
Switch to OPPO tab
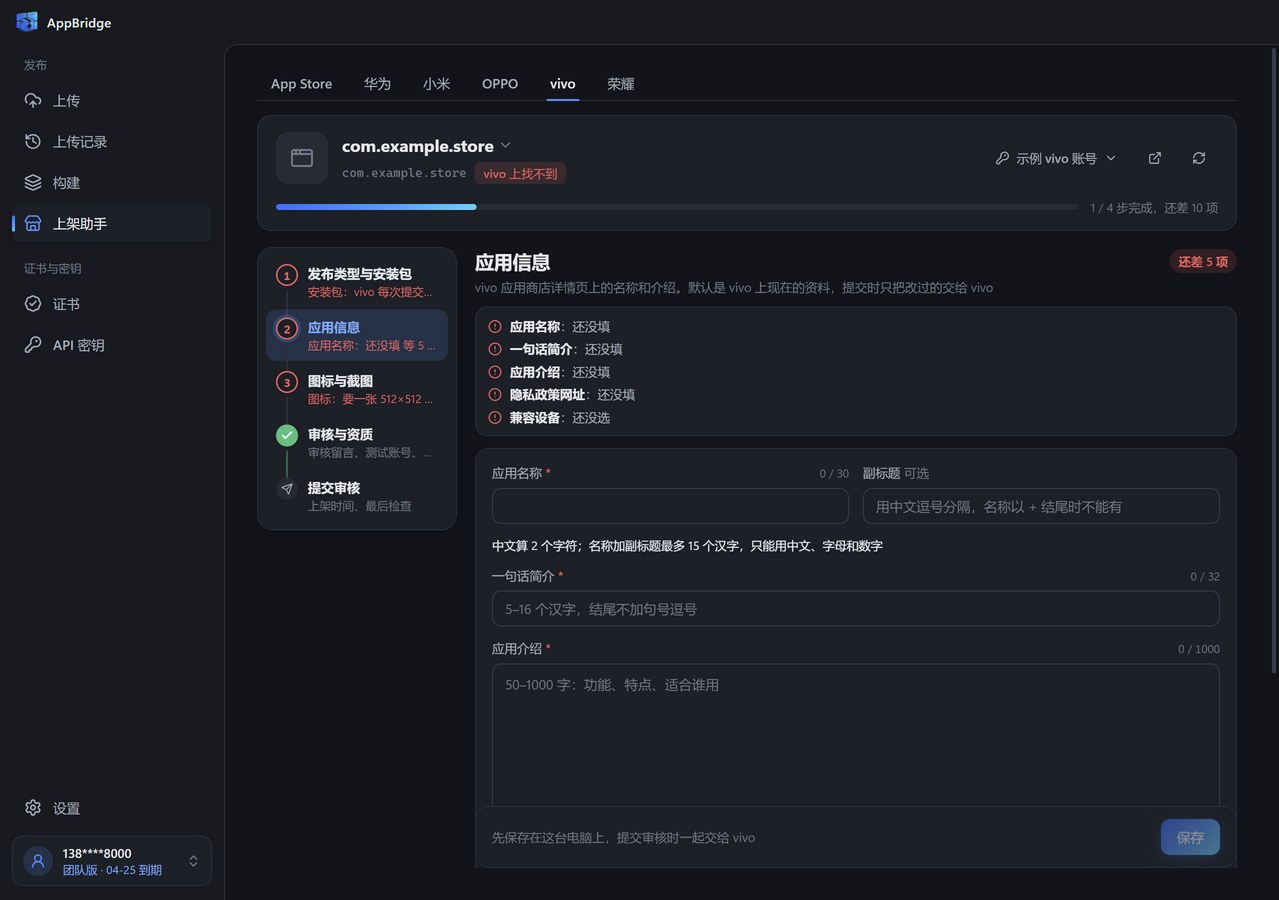(500, 84)
